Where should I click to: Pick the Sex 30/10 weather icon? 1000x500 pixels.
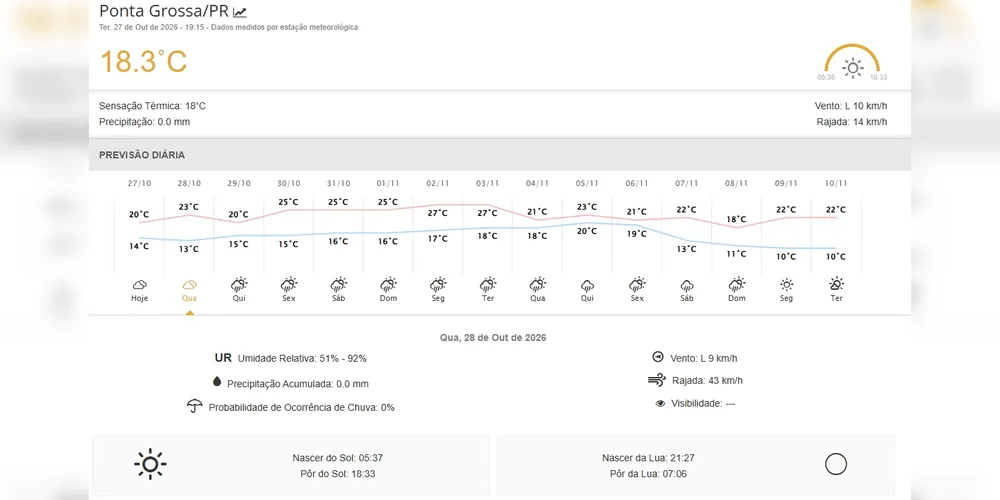tap(289, 284)
